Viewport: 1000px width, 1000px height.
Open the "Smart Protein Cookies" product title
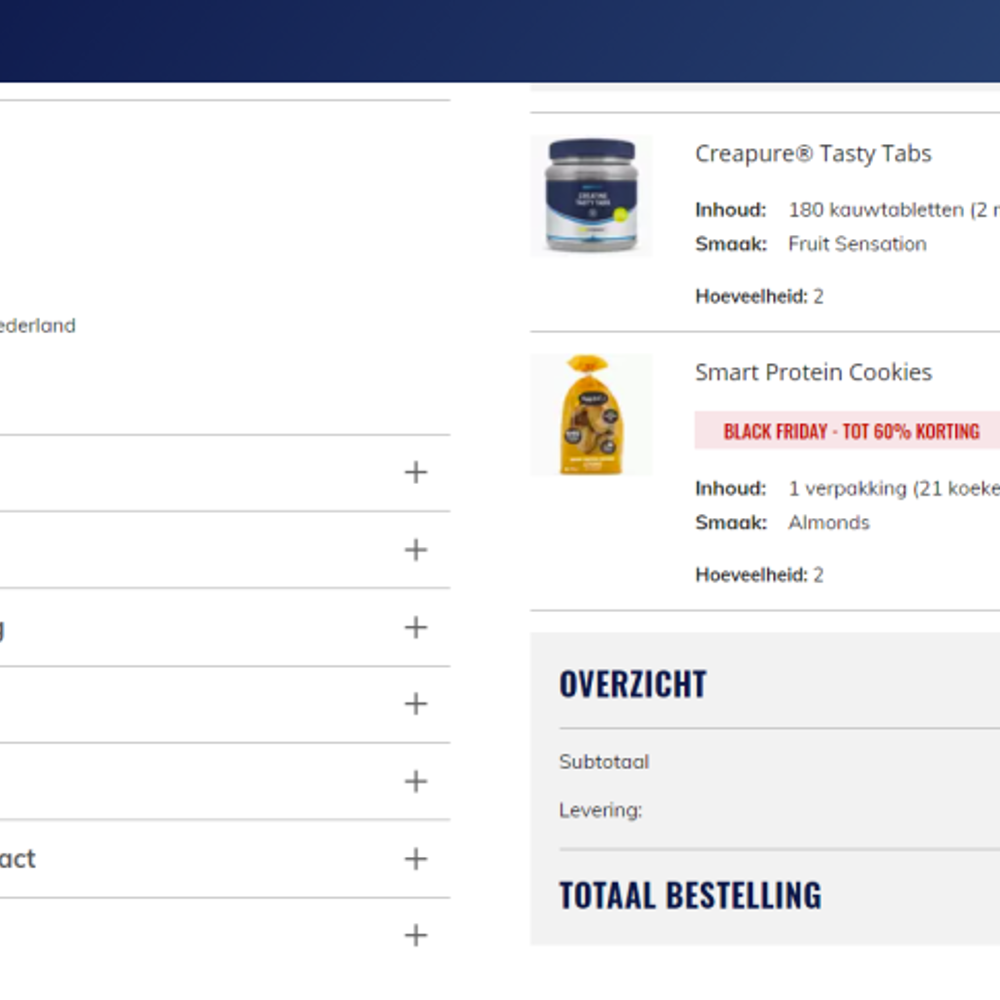click(813, 372)
